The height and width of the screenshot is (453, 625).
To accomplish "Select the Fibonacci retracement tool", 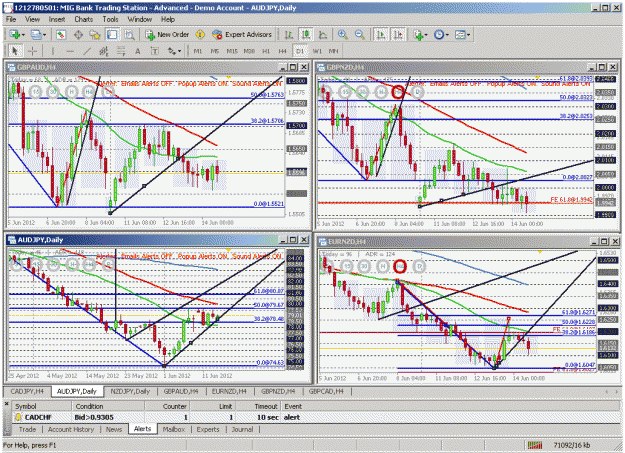I will pyautogui.click(x=121, y=51).
